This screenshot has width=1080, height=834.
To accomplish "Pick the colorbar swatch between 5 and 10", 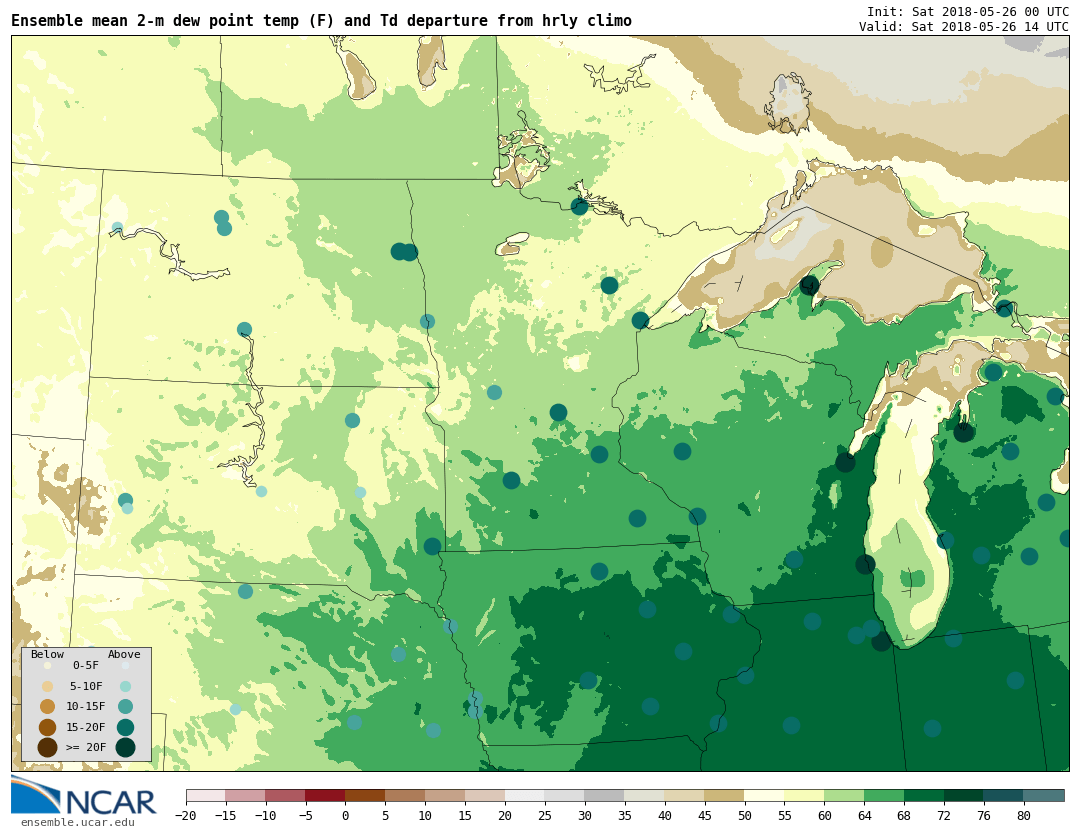I will (405, 796).
